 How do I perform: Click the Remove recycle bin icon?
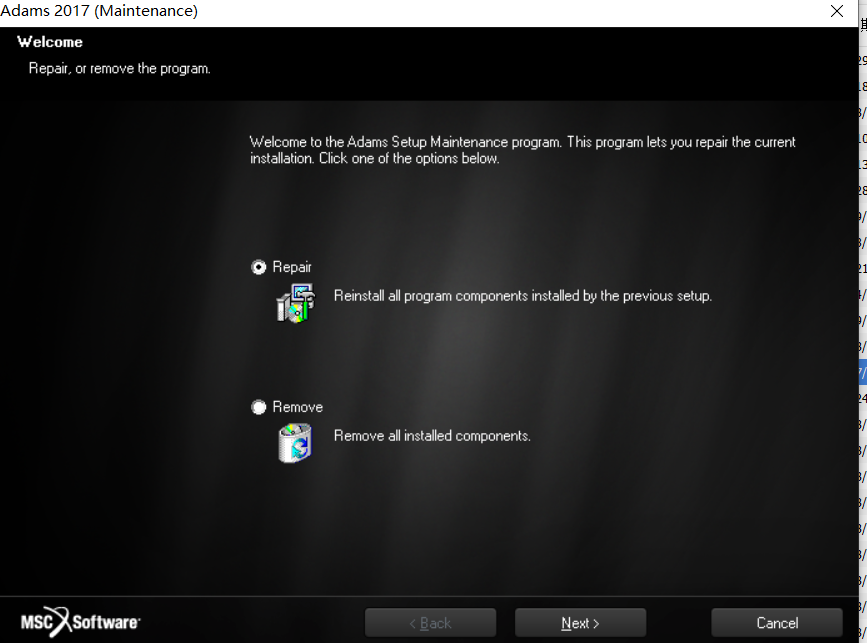pyautogui.click(x=295, y=443)
